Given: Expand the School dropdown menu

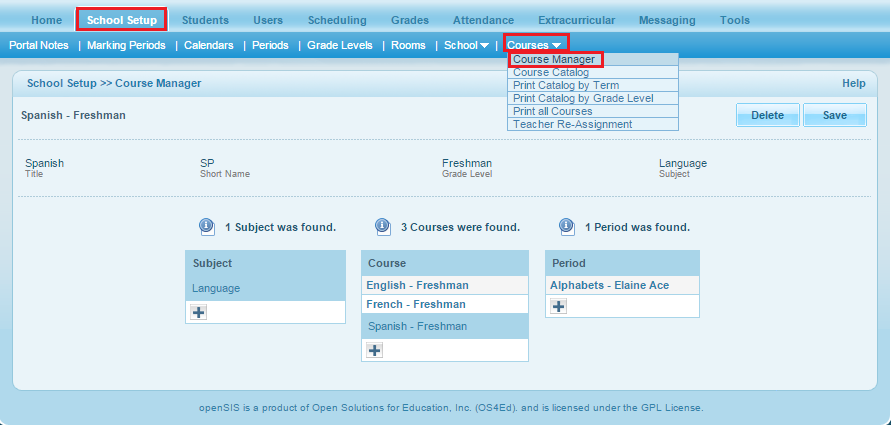Looking at the screenshot, I should [466, 45].
